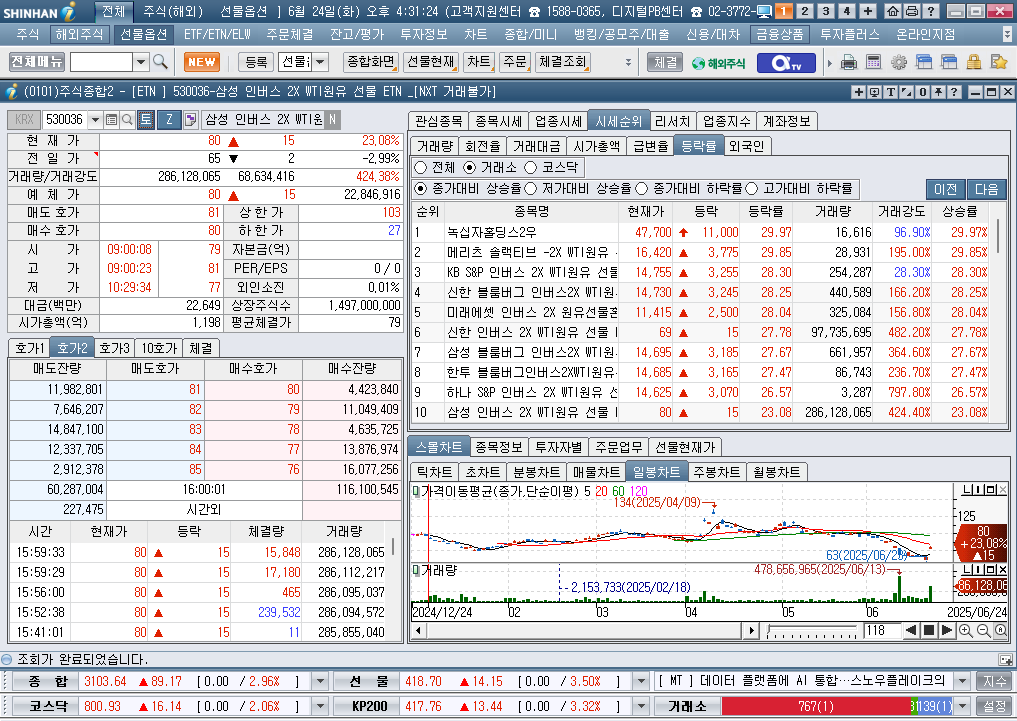This screenshot has width=1017, height=721.
Task: Open the 코스닥 index ticker dropdown
Action: (319, 706)
